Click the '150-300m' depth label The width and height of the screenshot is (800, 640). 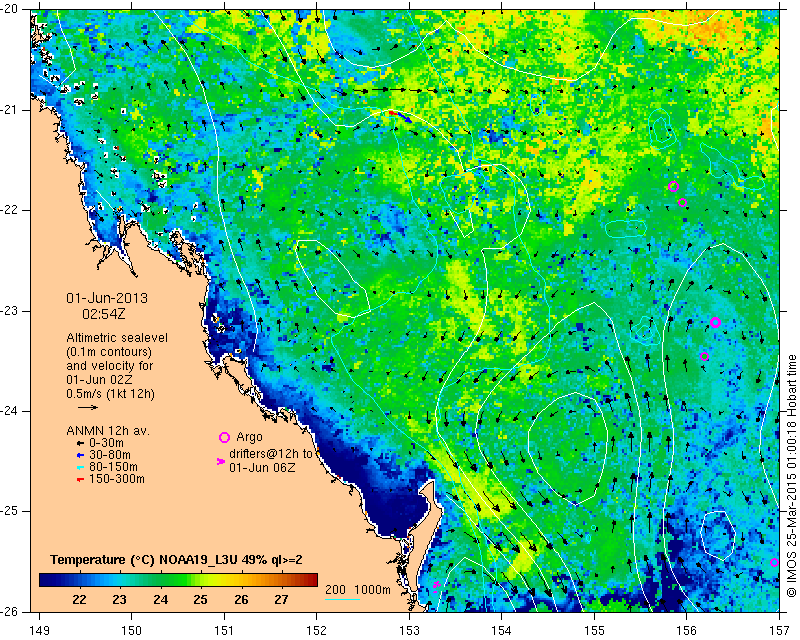[x=117, y=479]
